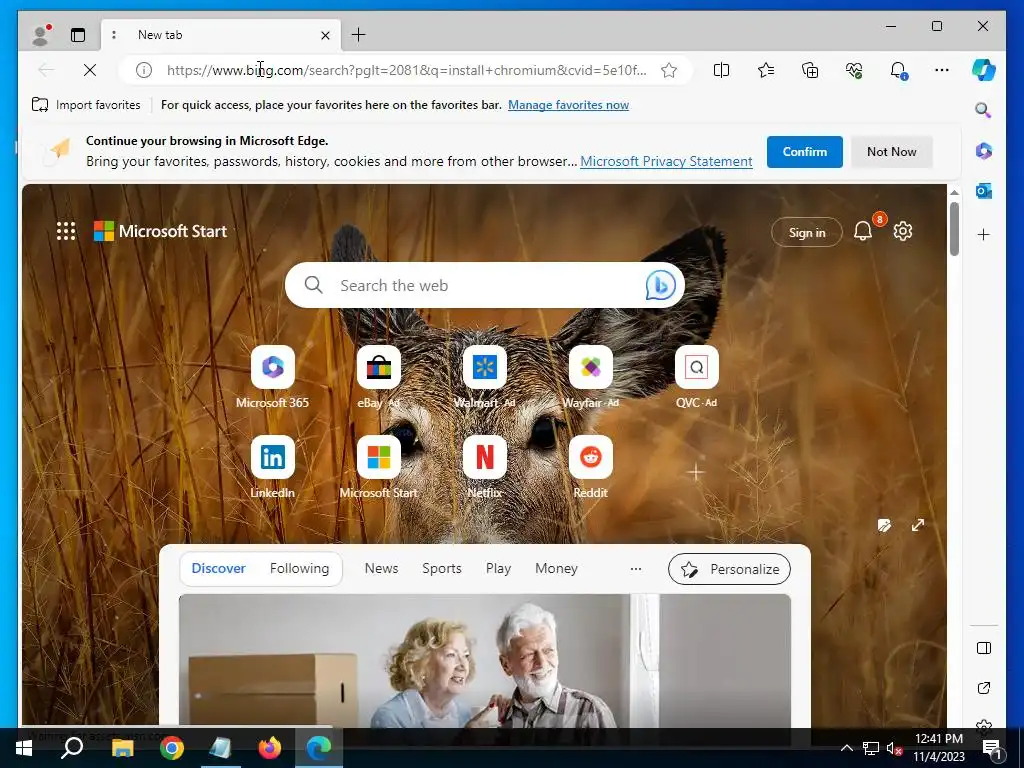Open Browser essentials heart icon

click(x=854, y=70)
